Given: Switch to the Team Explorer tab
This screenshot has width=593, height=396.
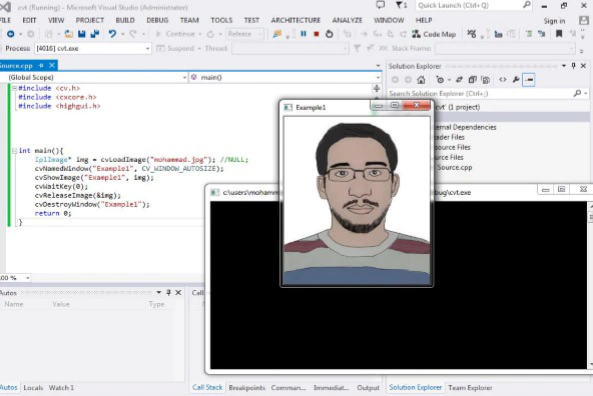Looking at the screenshot, I should (470, 388).
